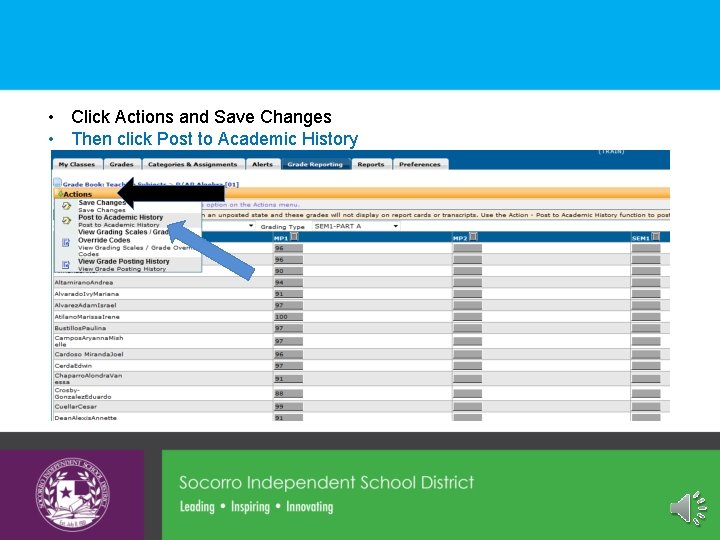Open View Grading Scales / Override Codes entry
The height and width of the screenshot is (540, 720).
coord(127,243)
